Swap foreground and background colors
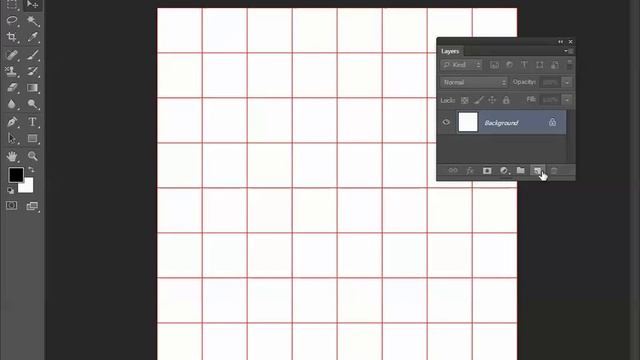This screenshot has width=640, height=360. pyautogui.click(x=31, y=170)
